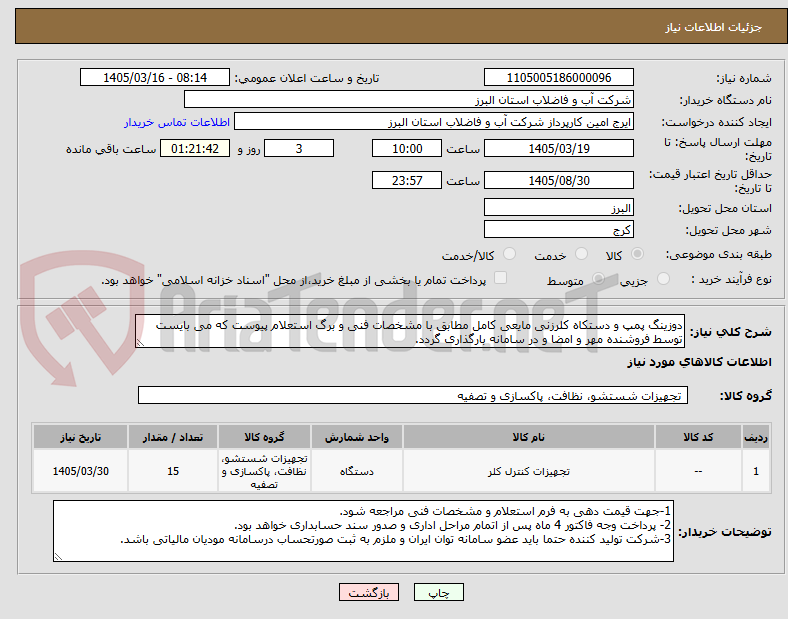Click the remaining days field showing 3
The height and width of the screenshot is (619, 788).
point(299,148)
